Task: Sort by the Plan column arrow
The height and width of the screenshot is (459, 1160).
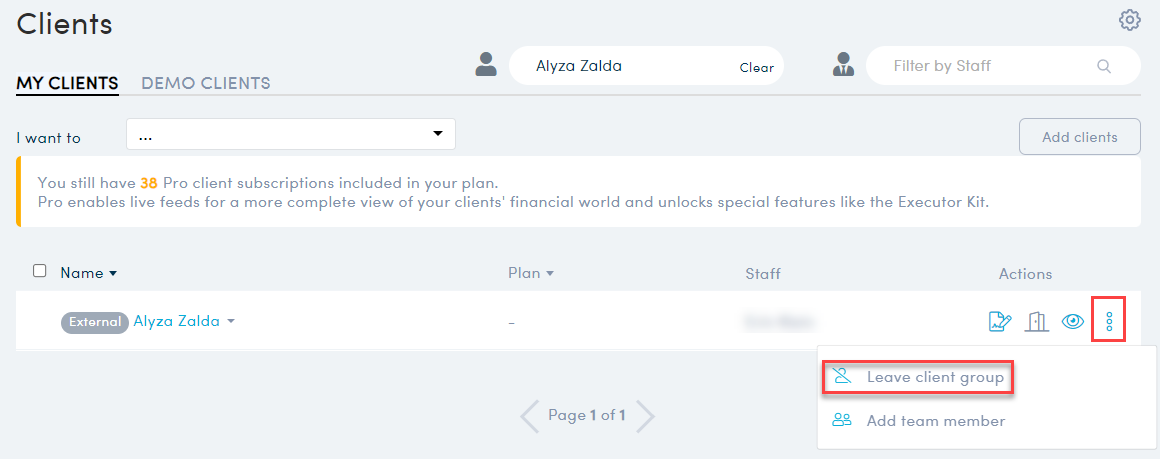Action: click(550, 274)
